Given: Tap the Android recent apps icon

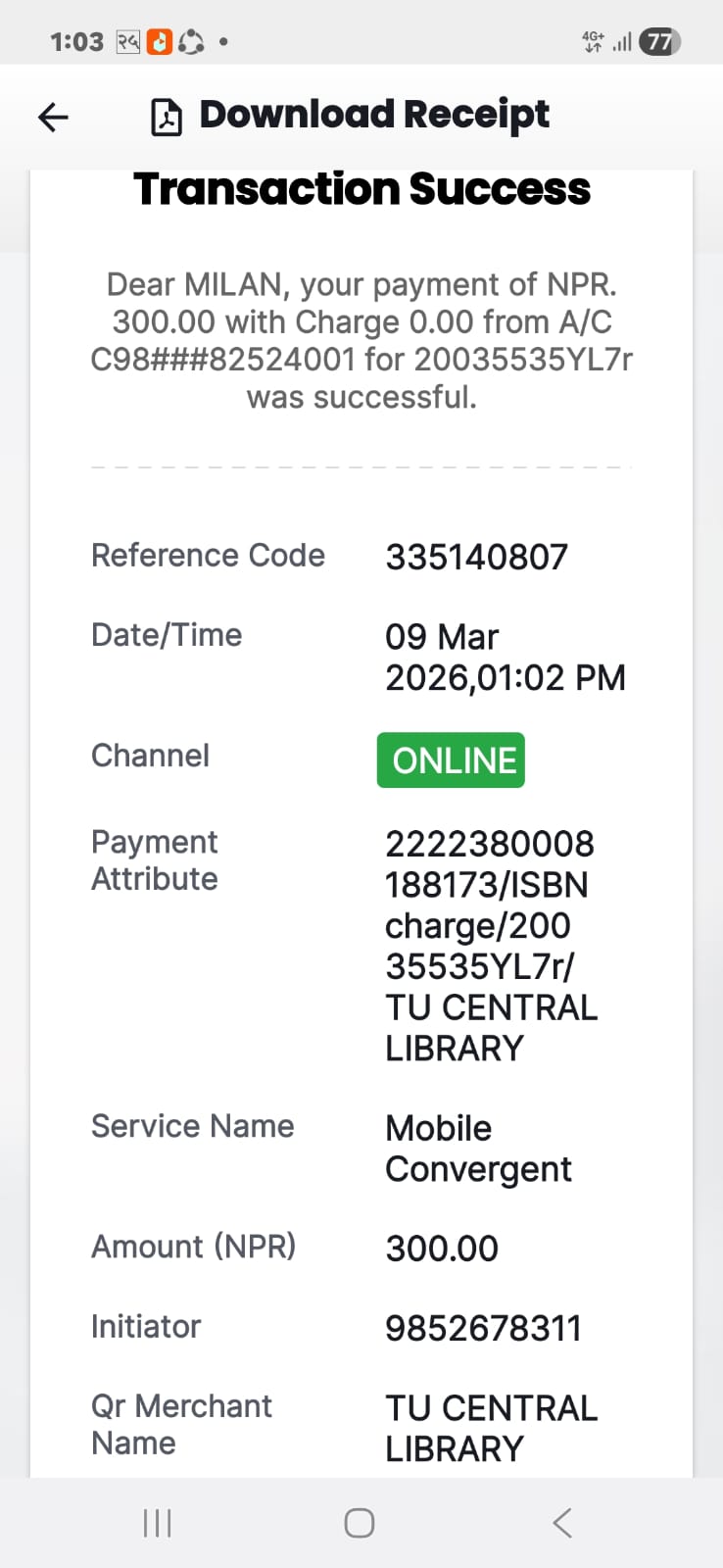Looking at the screenshot, I should click(157, 1523).
